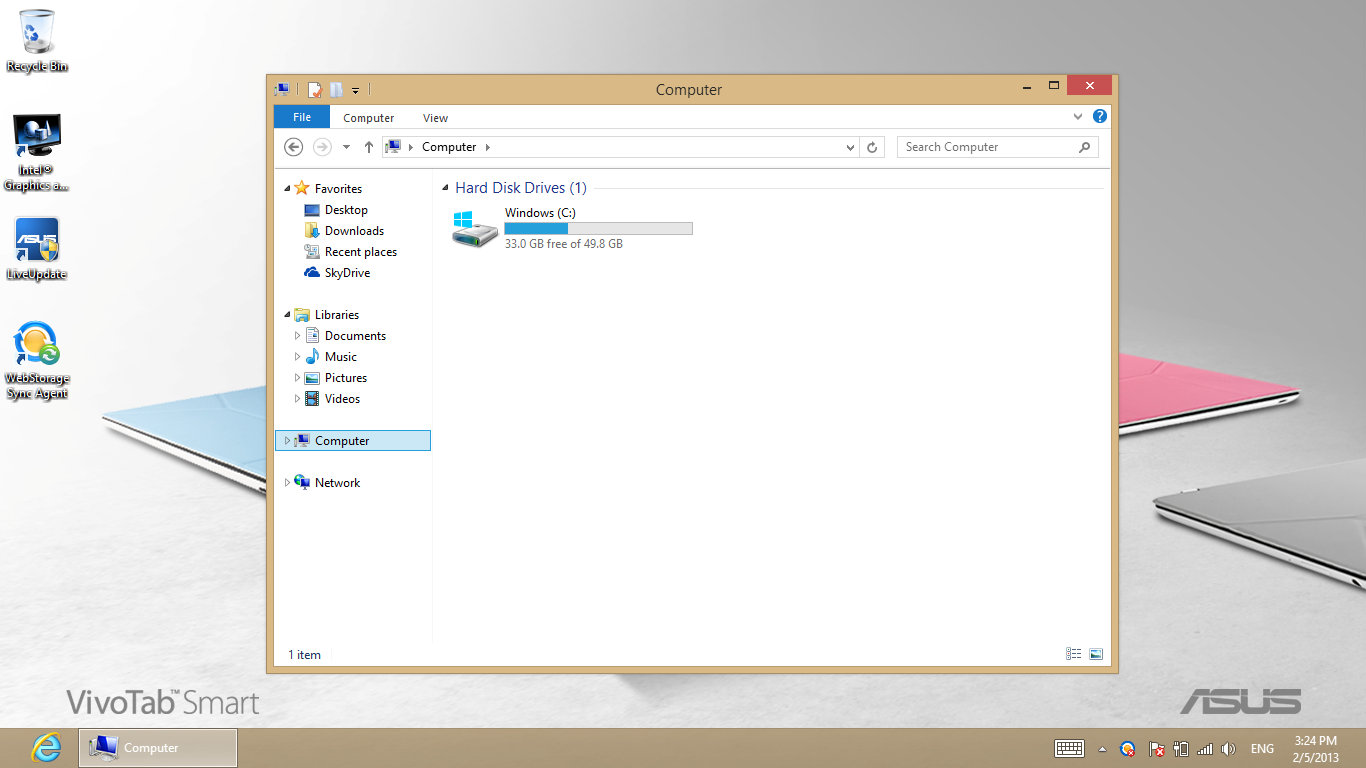
Task: Click the search magnifier icon
Action: tap(1085, 147)
